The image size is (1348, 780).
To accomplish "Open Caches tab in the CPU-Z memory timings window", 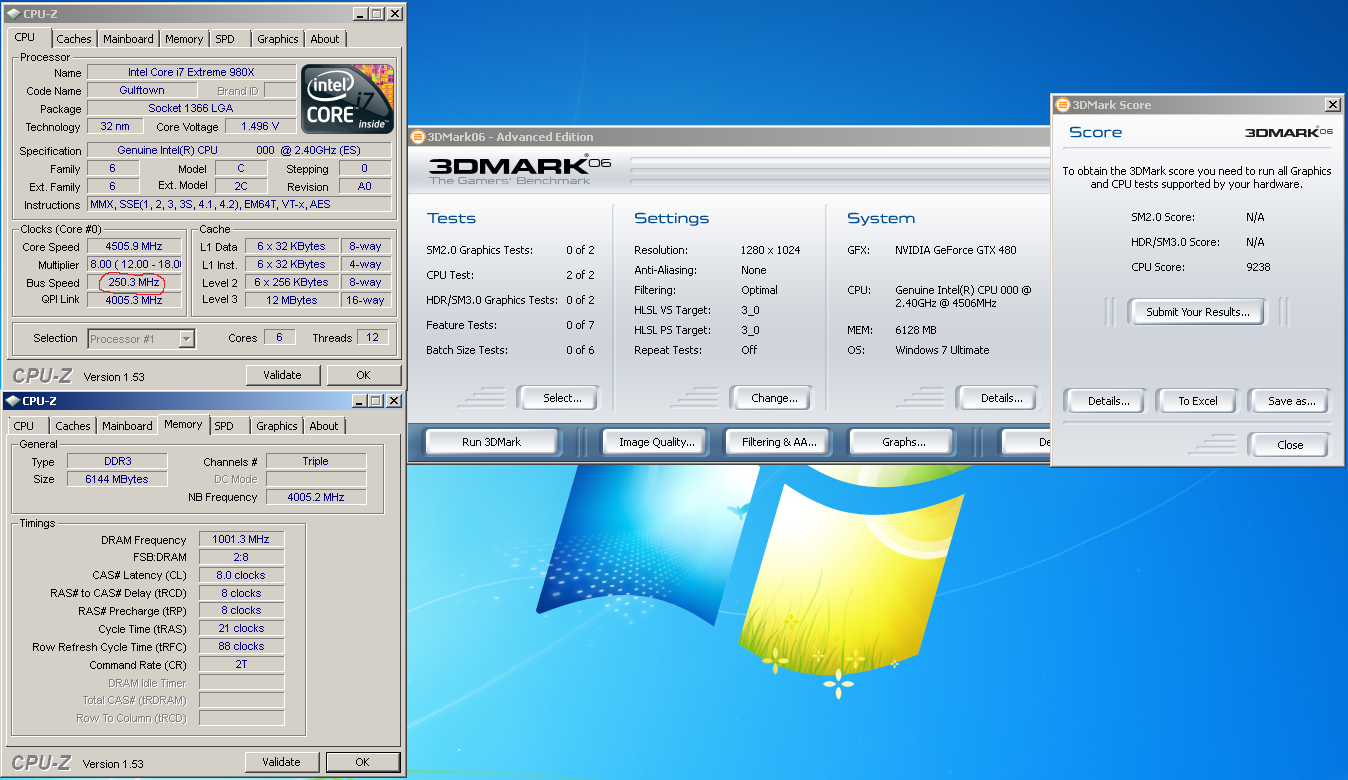I will [x=73, y=426].
